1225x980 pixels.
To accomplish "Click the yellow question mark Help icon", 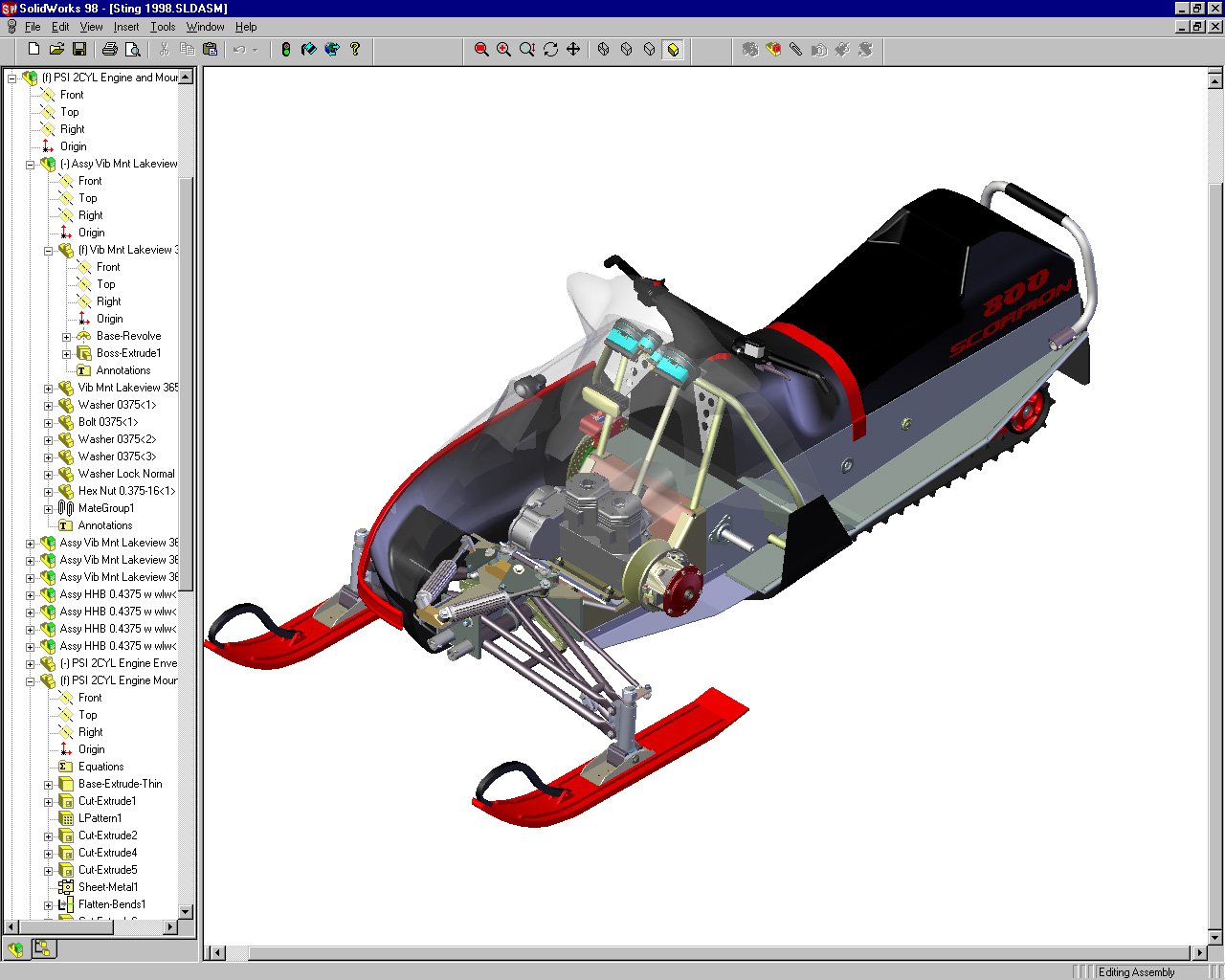I will [x=354, y=49].
